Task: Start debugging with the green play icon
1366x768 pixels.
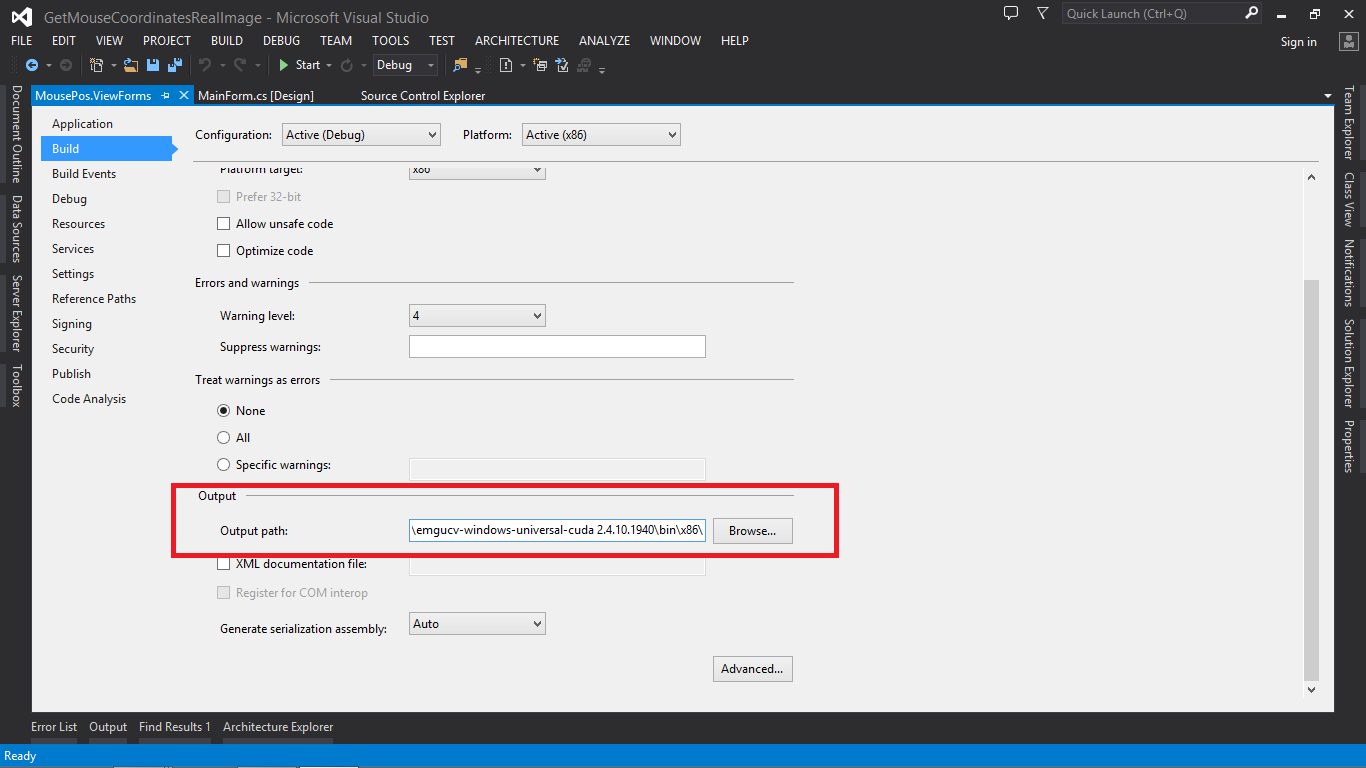Action: (x=284, y=65)
